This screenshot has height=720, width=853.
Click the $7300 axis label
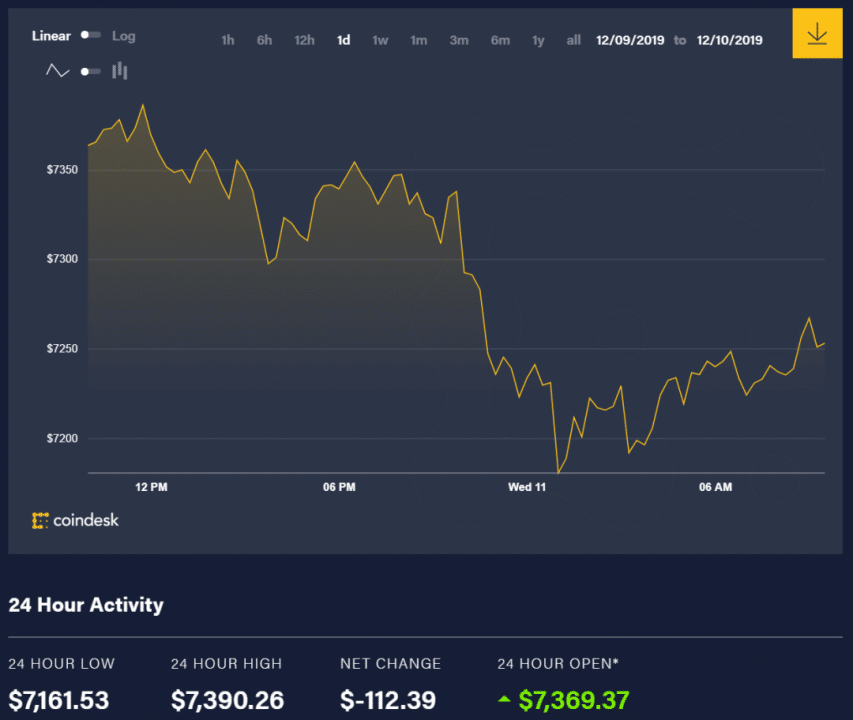click(62, 259)
